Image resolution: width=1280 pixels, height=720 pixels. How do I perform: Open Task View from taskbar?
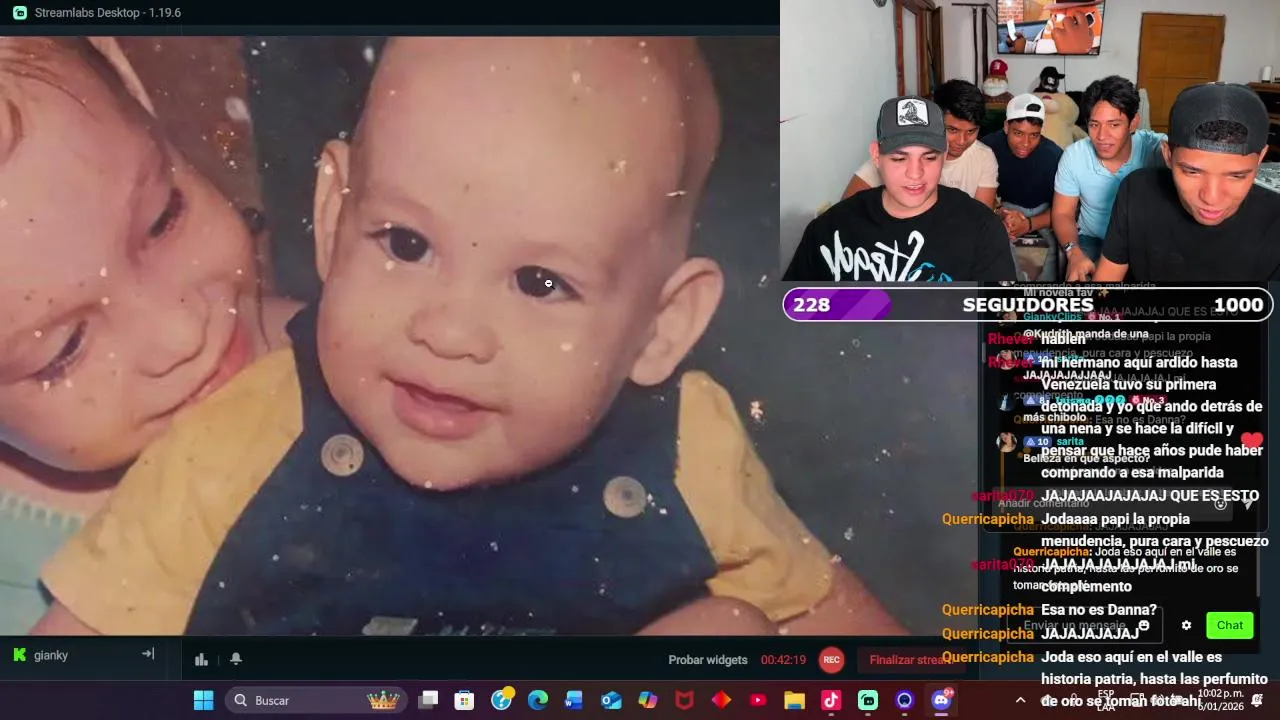(x=428, y=700)
